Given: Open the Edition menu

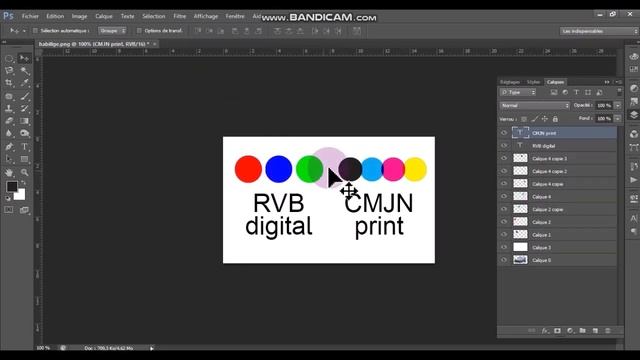Looking at the screenshot, I should [x=55, y=16].
